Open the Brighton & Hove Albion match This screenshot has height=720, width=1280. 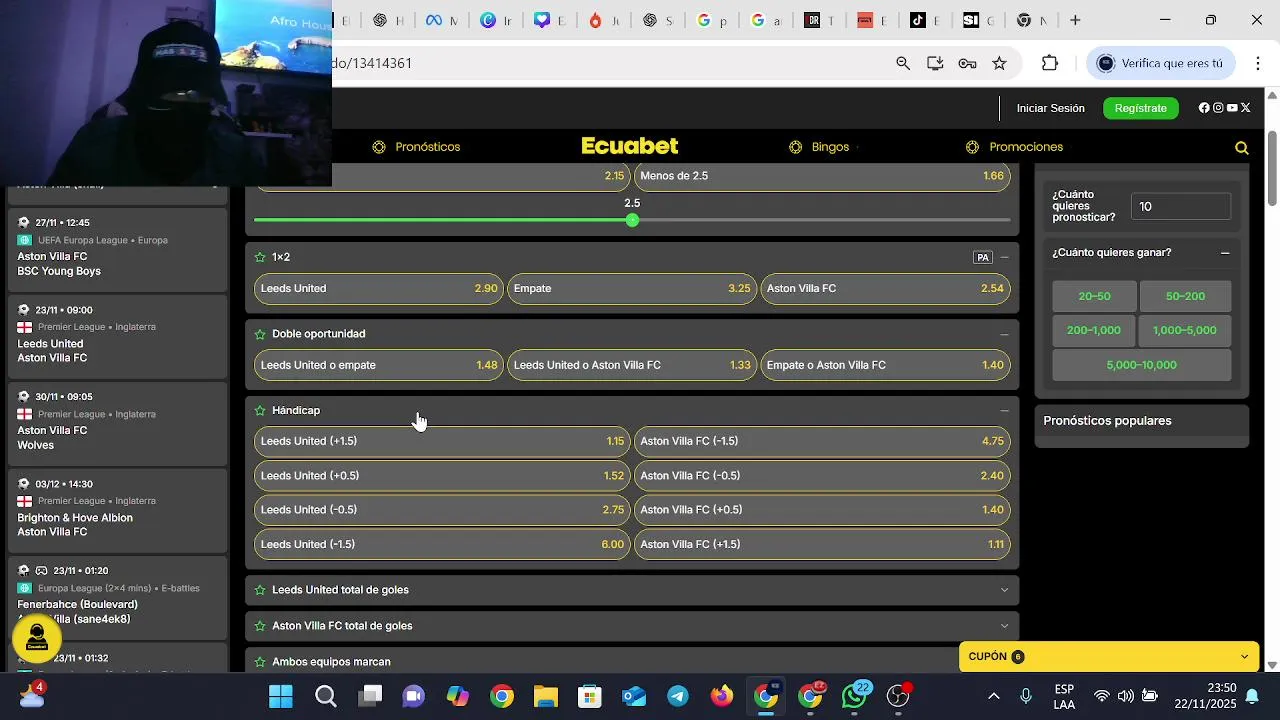pyautogui.click(x=117, y=509)
